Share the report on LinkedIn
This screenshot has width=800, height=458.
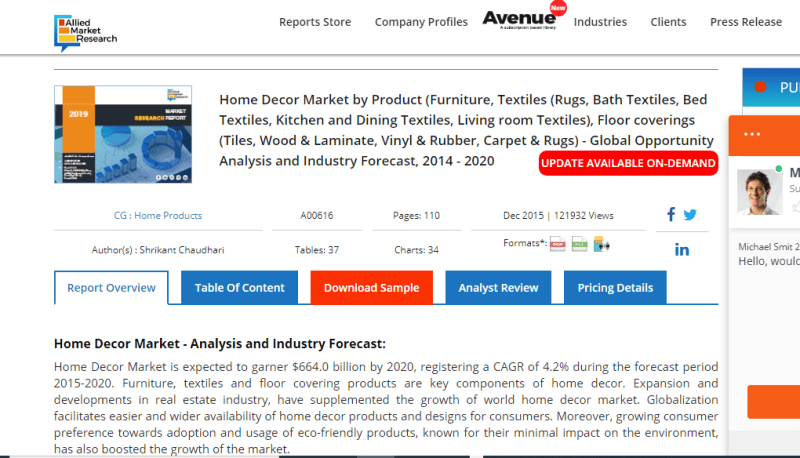[681, 250]
